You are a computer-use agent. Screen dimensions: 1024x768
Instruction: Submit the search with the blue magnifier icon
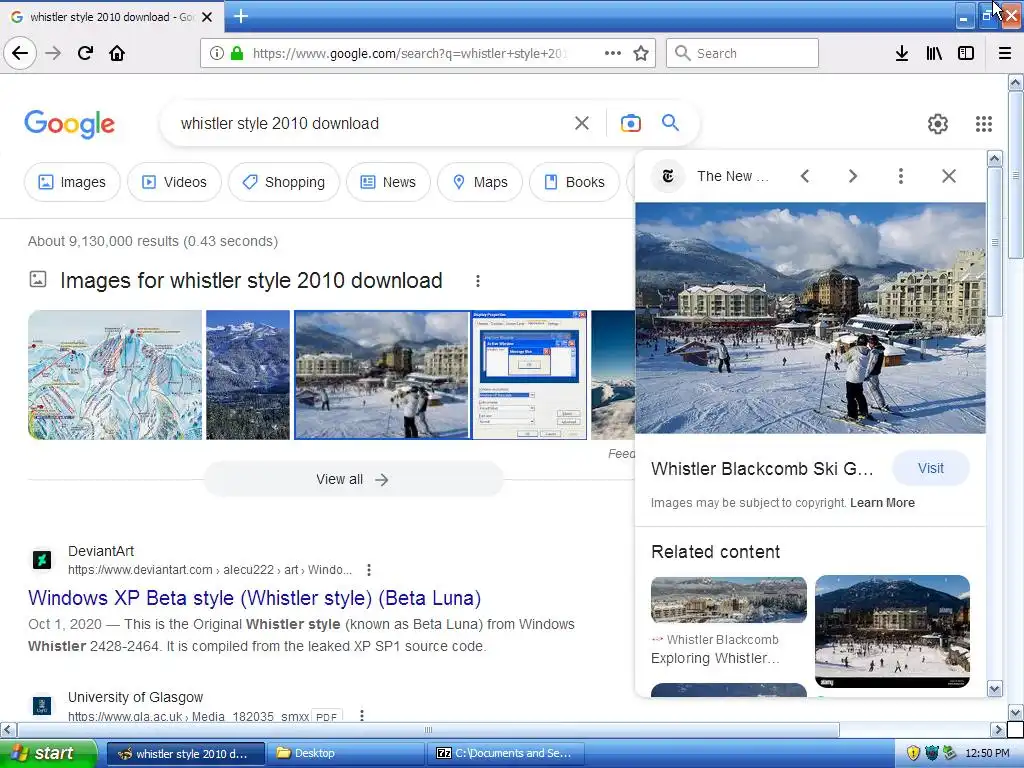pyautogui.click(x=670, y=122)
